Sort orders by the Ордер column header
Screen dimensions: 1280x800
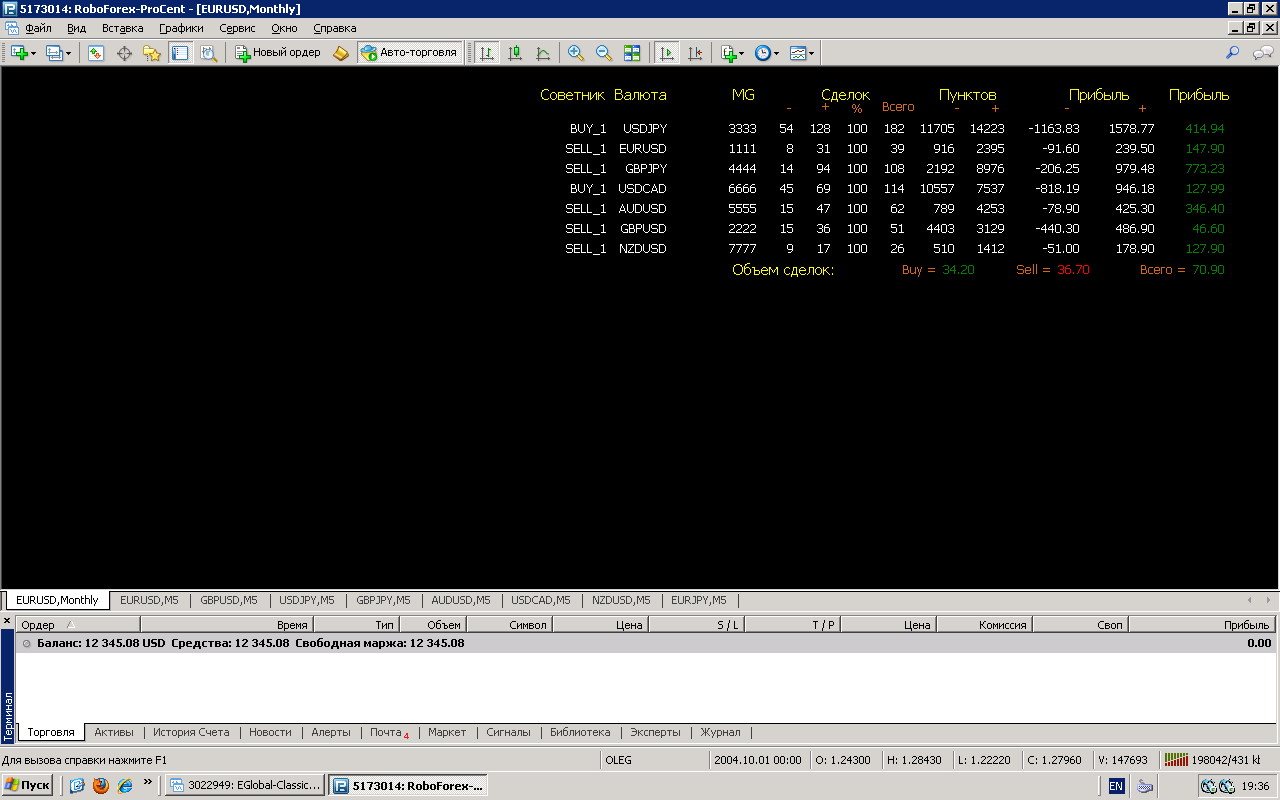tap(77, 625)
